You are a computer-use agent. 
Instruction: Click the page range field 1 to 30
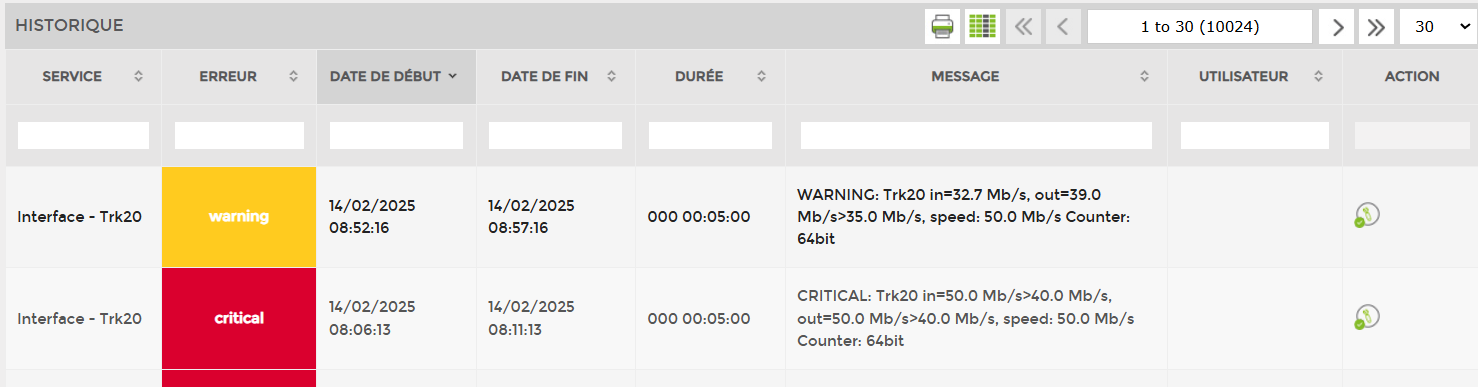(x=1199, y=27)
